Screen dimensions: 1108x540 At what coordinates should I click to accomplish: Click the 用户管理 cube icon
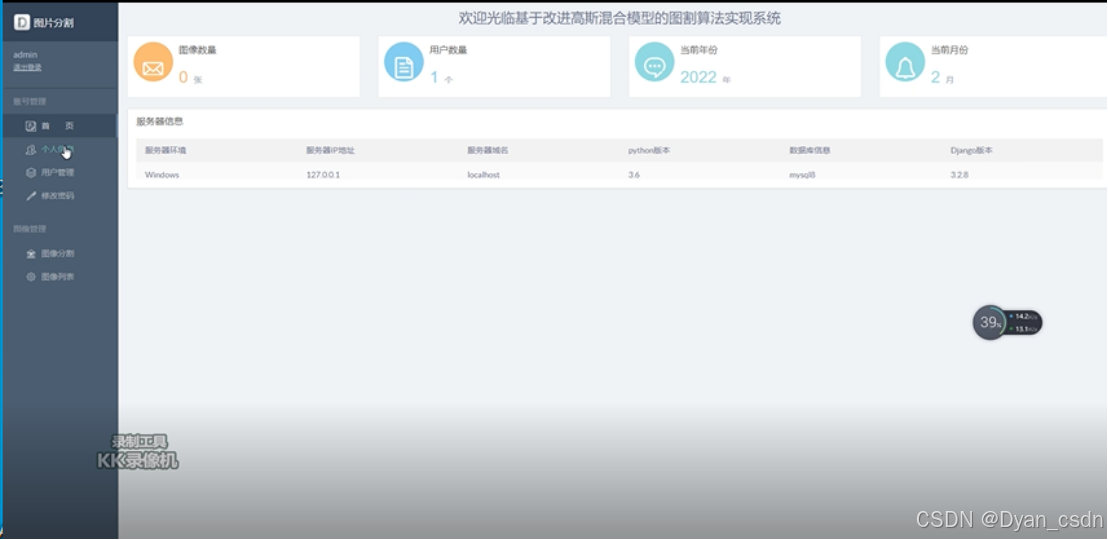click(30, 172)
